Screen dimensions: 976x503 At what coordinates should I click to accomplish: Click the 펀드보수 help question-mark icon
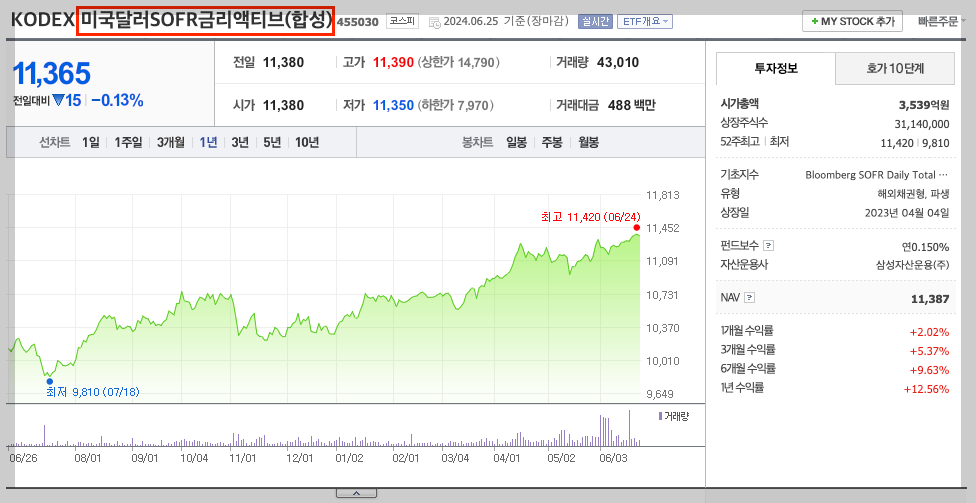769,246
